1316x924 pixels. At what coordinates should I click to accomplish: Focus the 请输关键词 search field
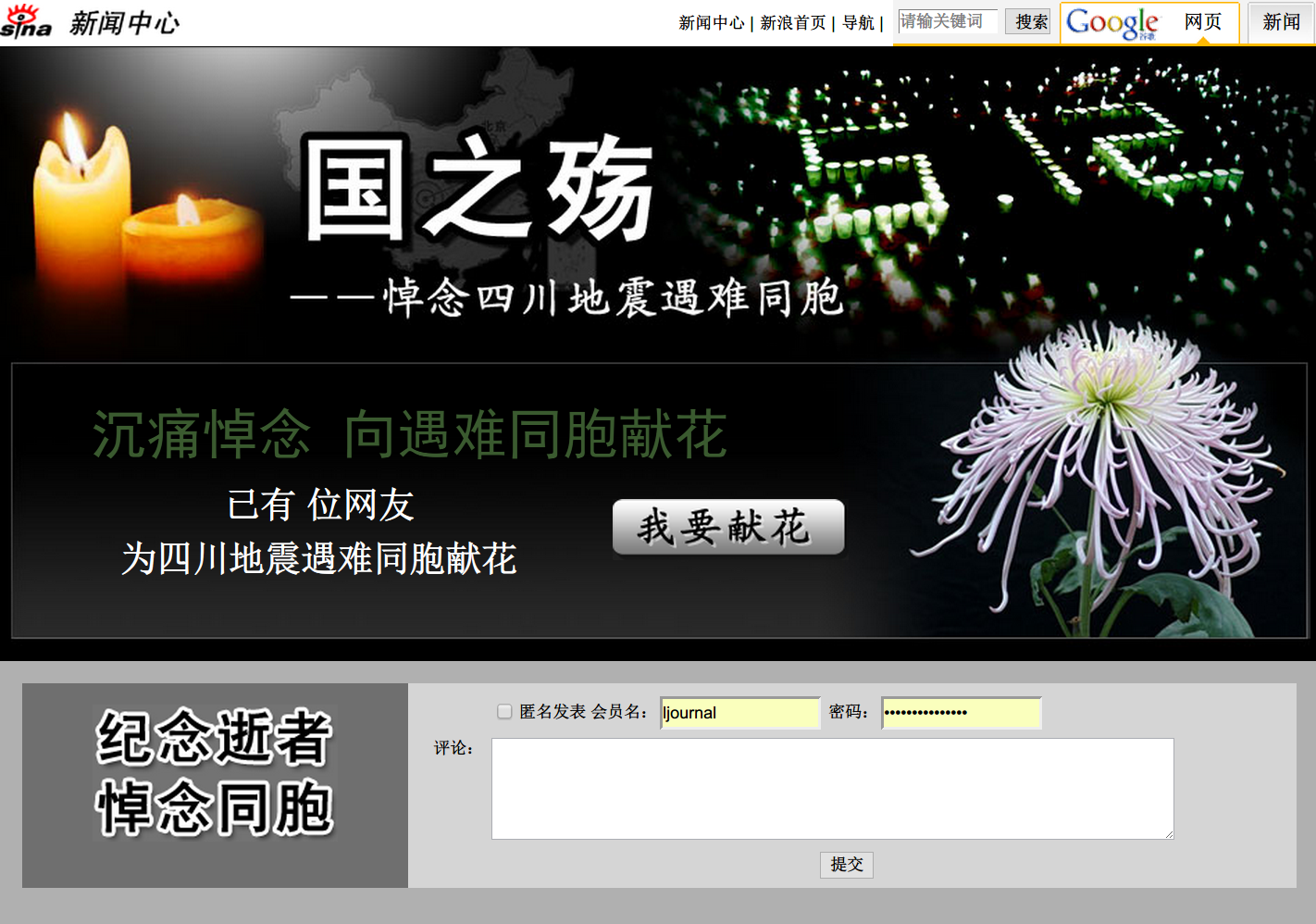pyautogui.click(x=947, y=21)
